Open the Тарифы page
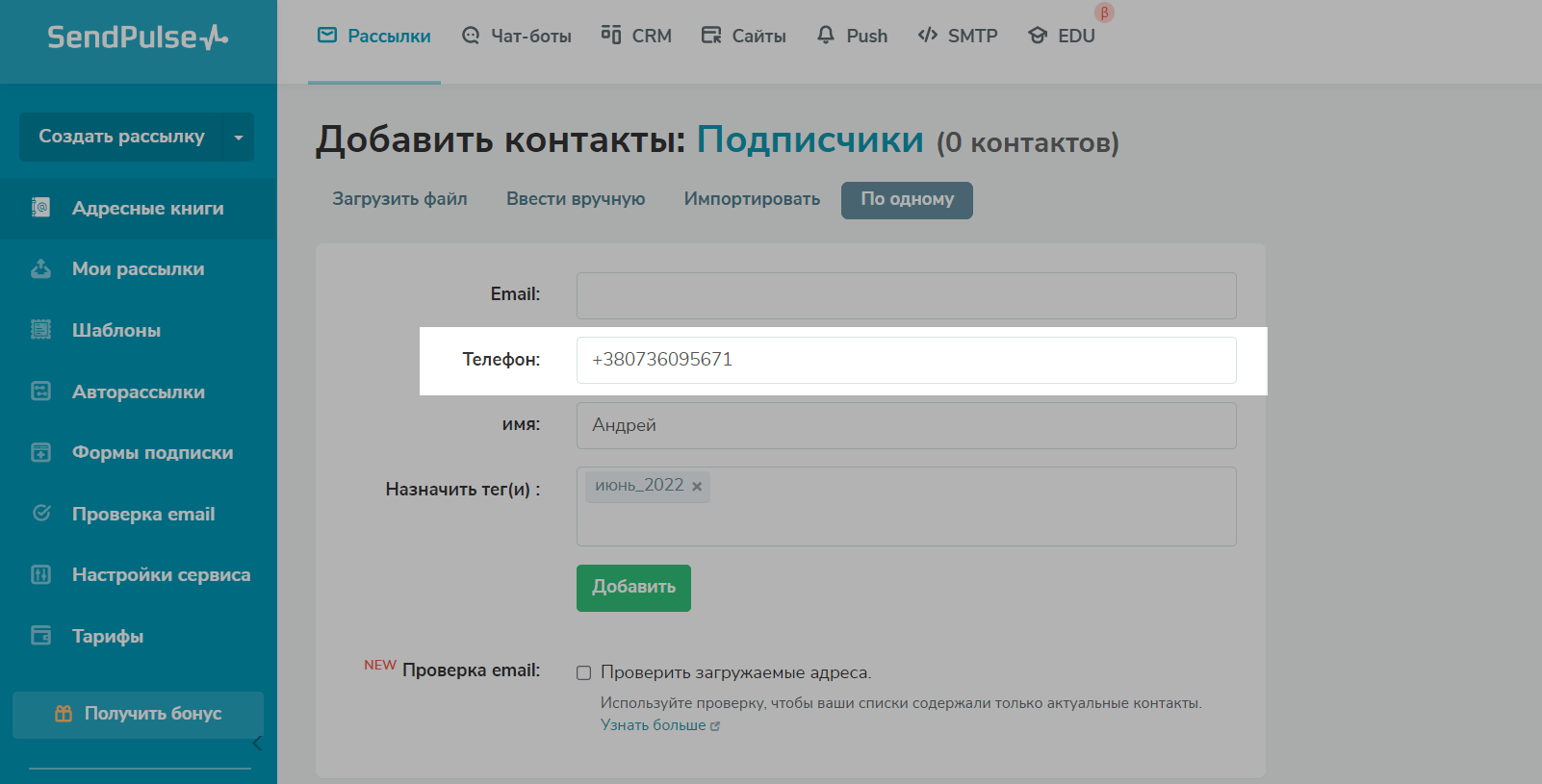Viewport: 1542px width, 784px height. click(x=107, y=636)
